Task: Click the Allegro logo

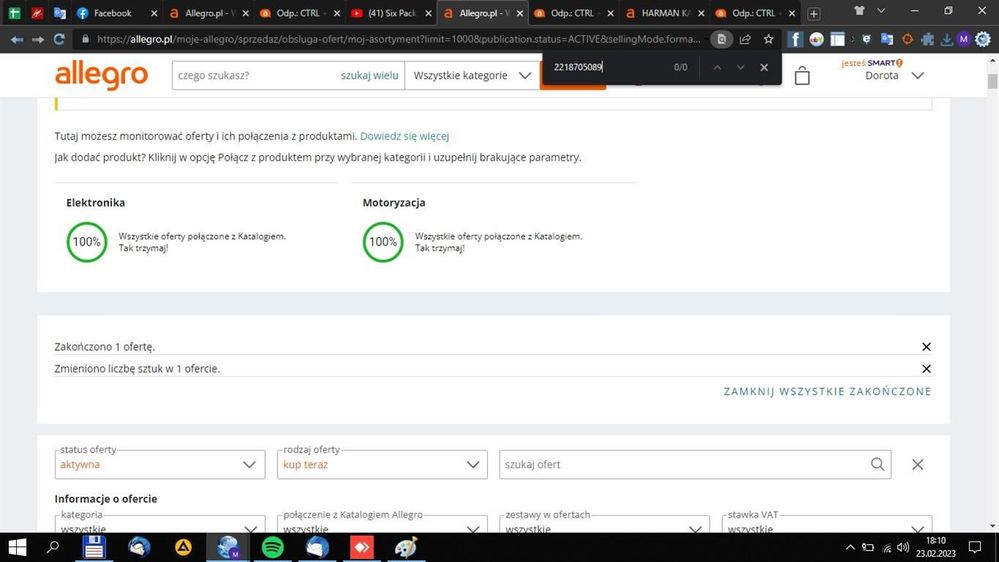Action: (x=101, y=76)
